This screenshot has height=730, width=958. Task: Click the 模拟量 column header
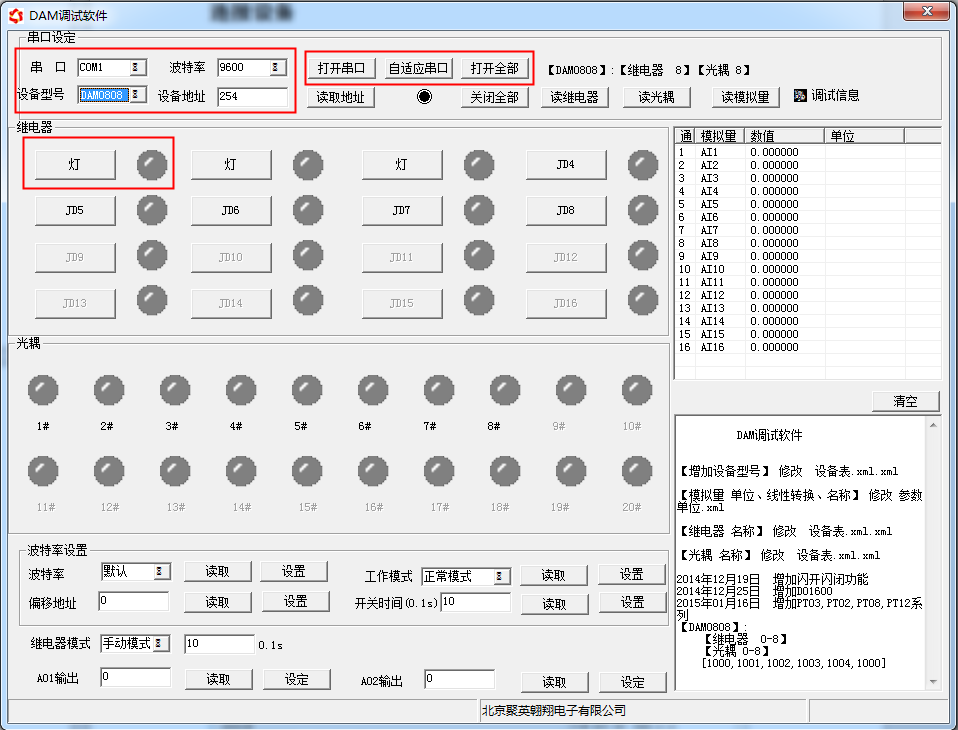(x=721, y=136)
